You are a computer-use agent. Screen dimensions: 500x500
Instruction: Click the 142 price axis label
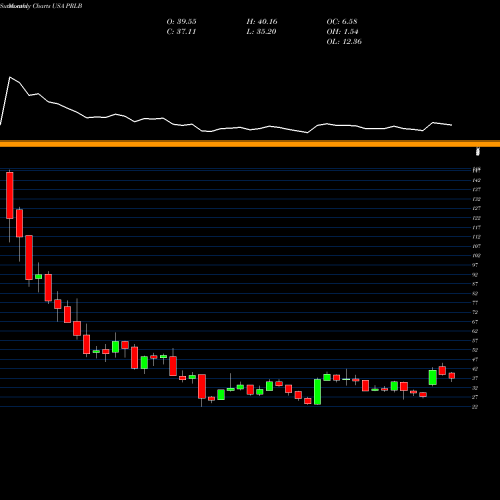pyautogui.click(x=476, y=180)
